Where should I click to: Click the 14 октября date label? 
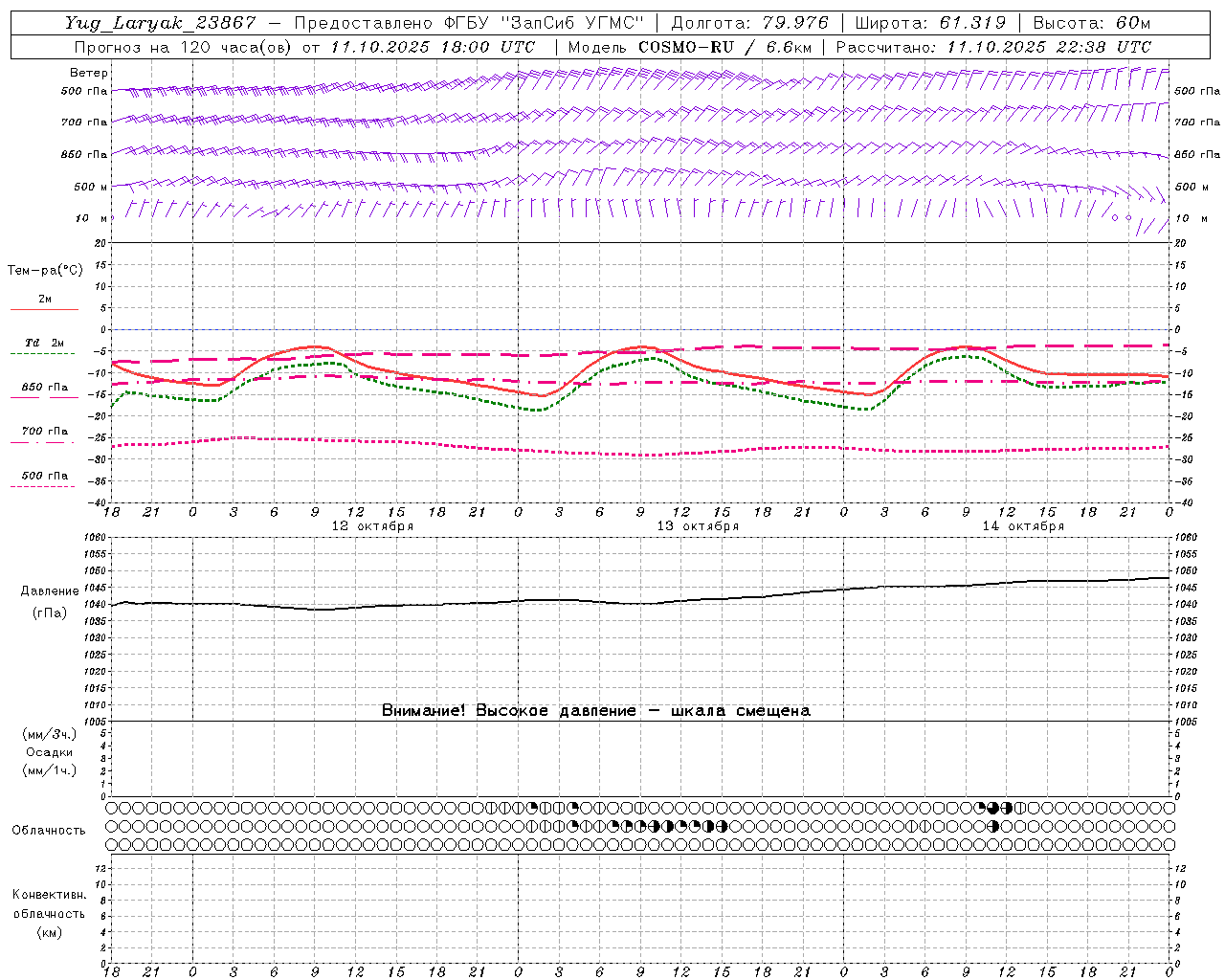point(1023,526)
